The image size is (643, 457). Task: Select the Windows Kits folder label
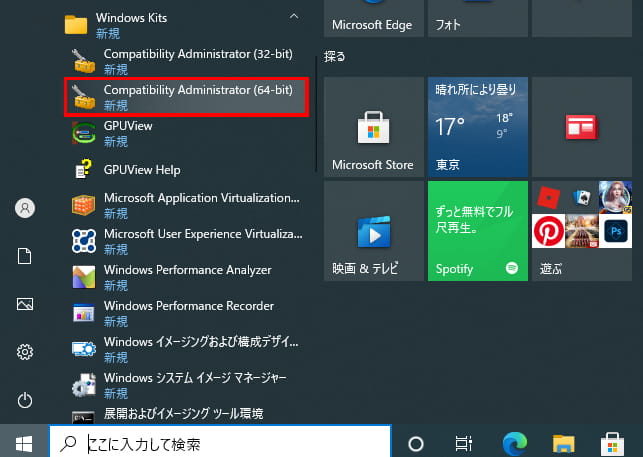pos(131,18)
